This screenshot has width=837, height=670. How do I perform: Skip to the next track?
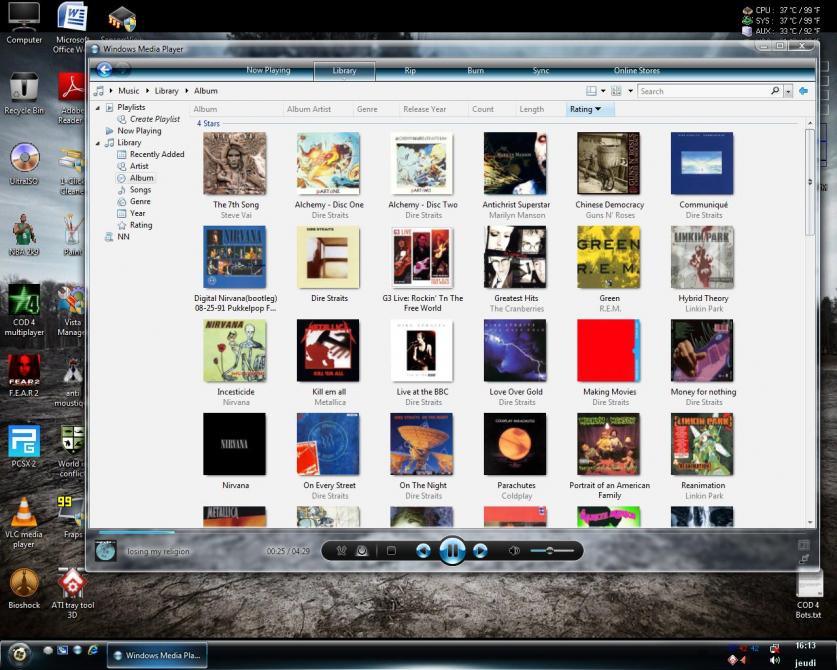(x=480, y=550)
